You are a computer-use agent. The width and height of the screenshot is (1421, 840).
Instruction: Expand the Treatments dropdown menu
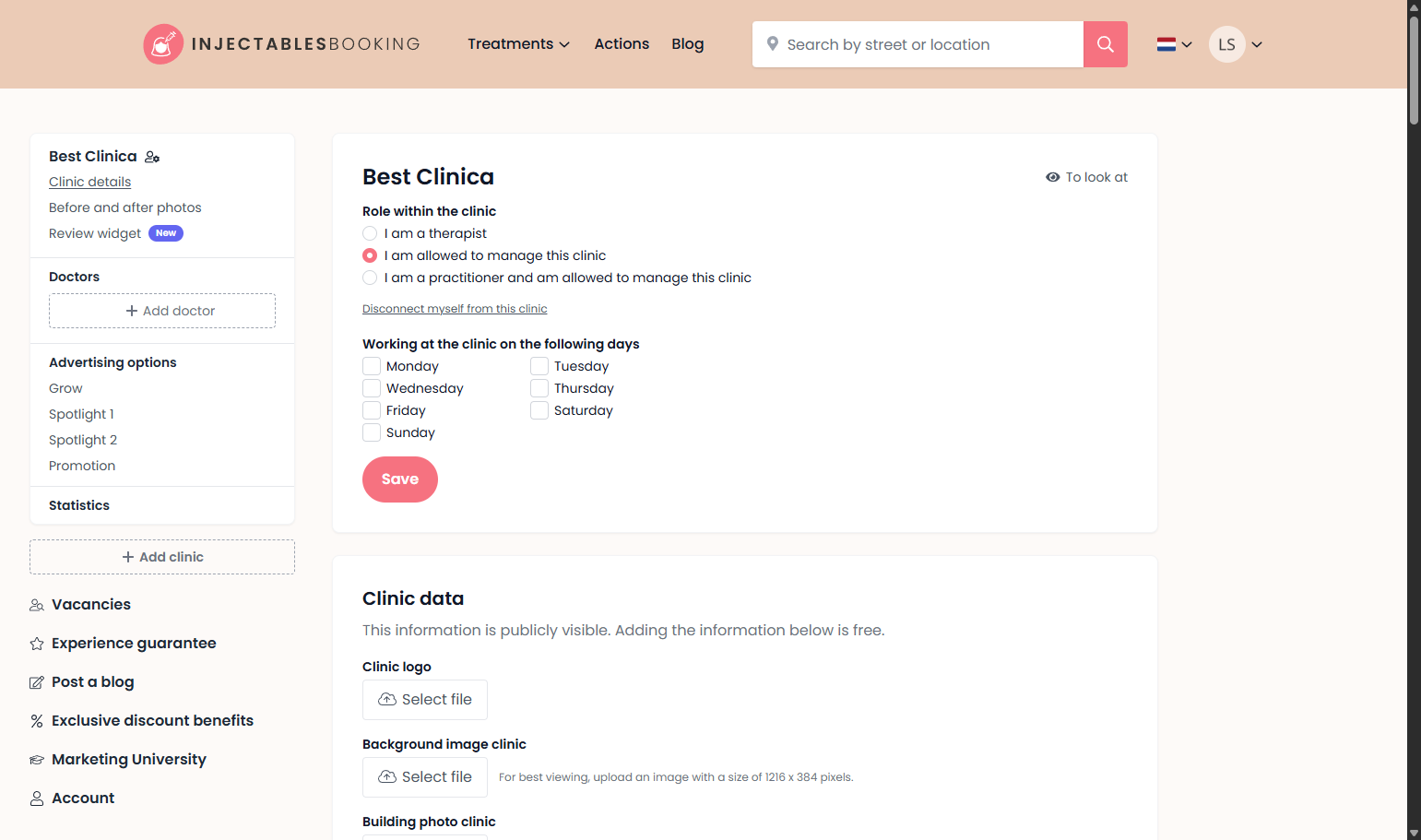[x=518, y=44]
